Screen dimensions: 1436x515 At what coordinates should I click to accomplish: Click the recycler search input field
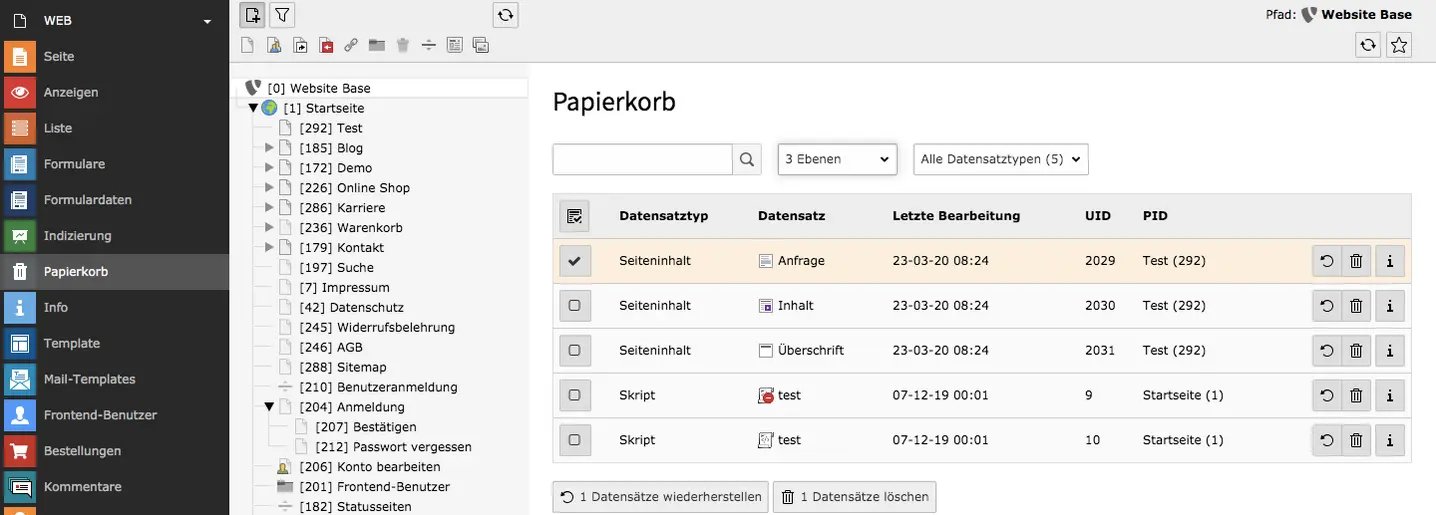642,159
